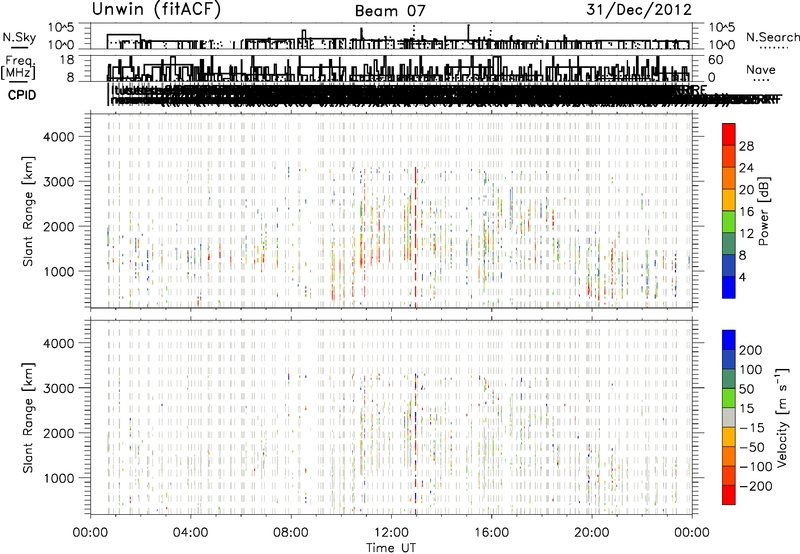Viewport: 800px width, 554px height.
Task: Click the '18' frequency axis tick
Action: (x=67, y=60)
